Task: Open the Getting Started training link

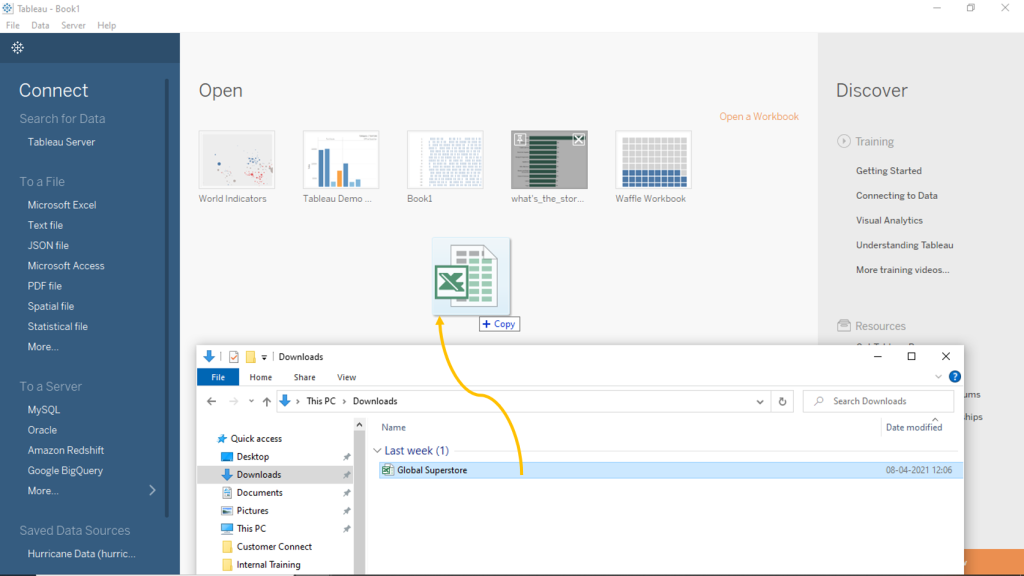Action: tap(889, 170)
